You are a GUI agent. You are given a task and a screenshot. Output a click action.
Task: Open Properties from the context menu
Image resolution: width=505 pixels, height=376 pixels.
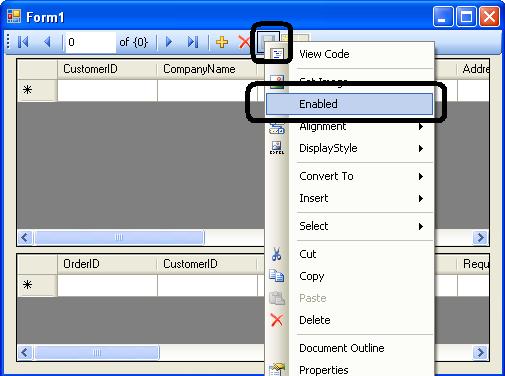350,369
